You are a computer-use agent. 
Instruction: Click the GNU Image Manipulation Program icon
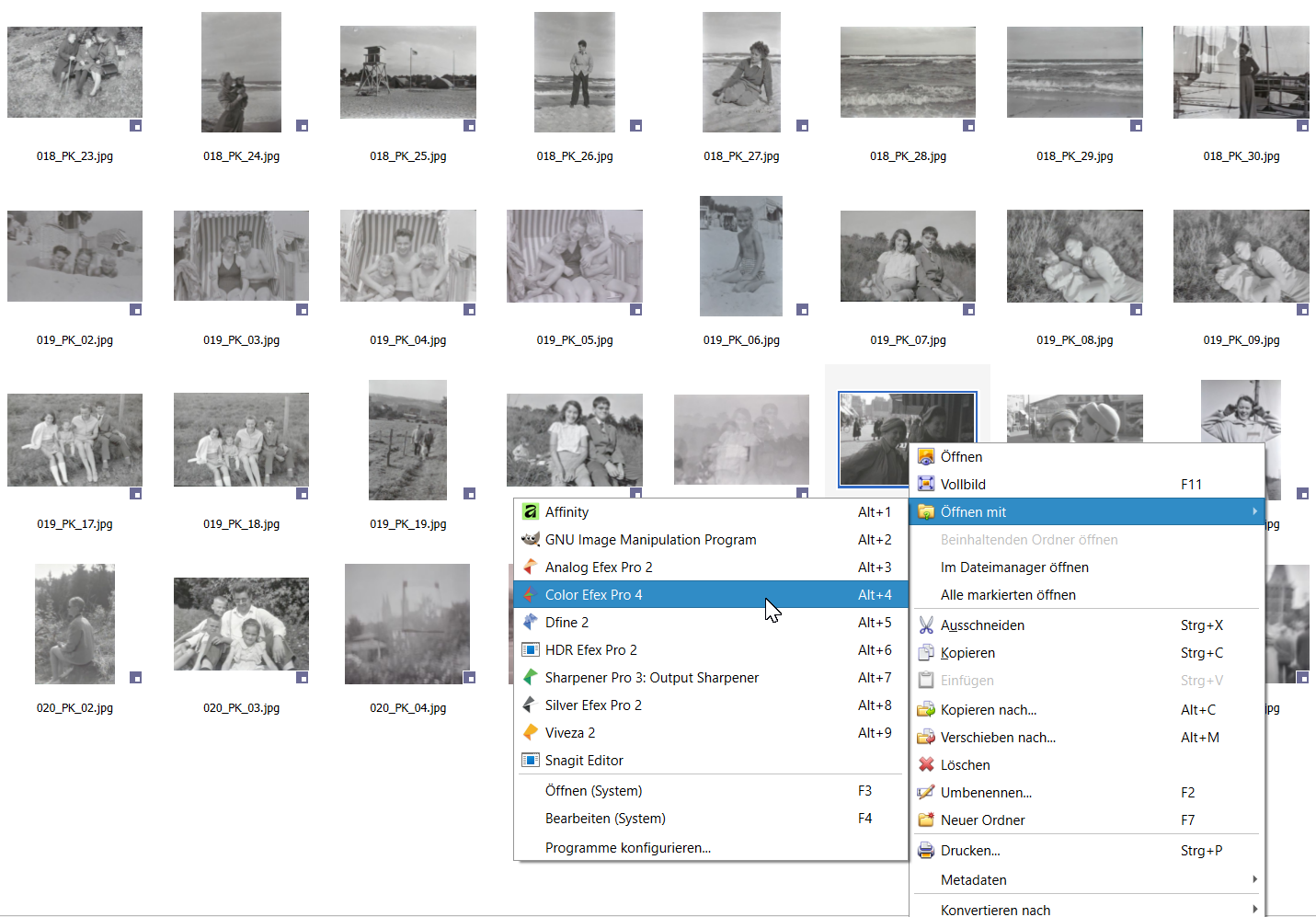coord(530,540)
